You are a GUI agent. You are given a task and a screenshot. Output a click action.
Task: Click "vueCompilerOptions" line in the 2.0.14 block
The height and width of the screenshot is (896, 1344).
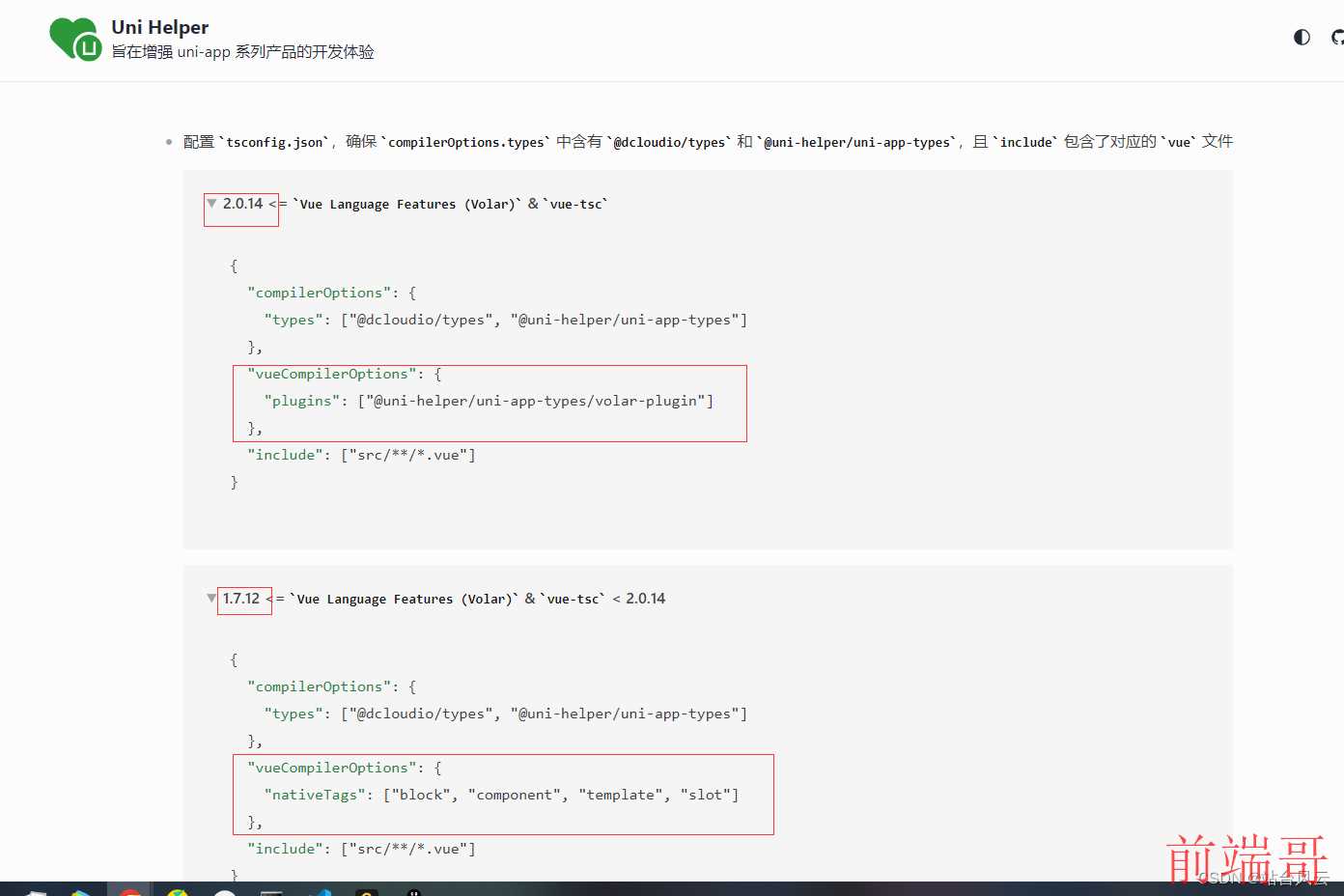345,374
